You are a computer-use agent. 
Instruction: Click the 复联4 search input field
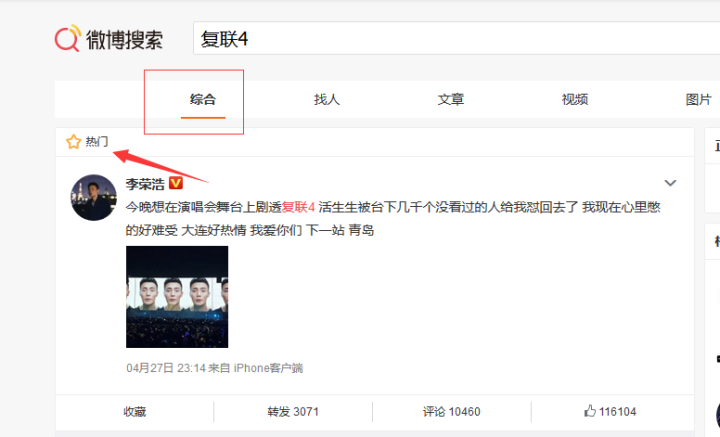pos(456,39)
